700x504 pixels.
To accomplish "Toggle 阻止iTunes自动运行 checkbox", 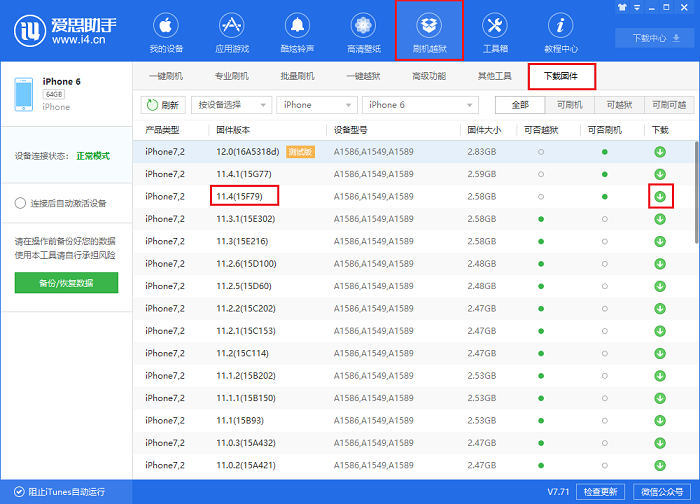I will point(19,492).
